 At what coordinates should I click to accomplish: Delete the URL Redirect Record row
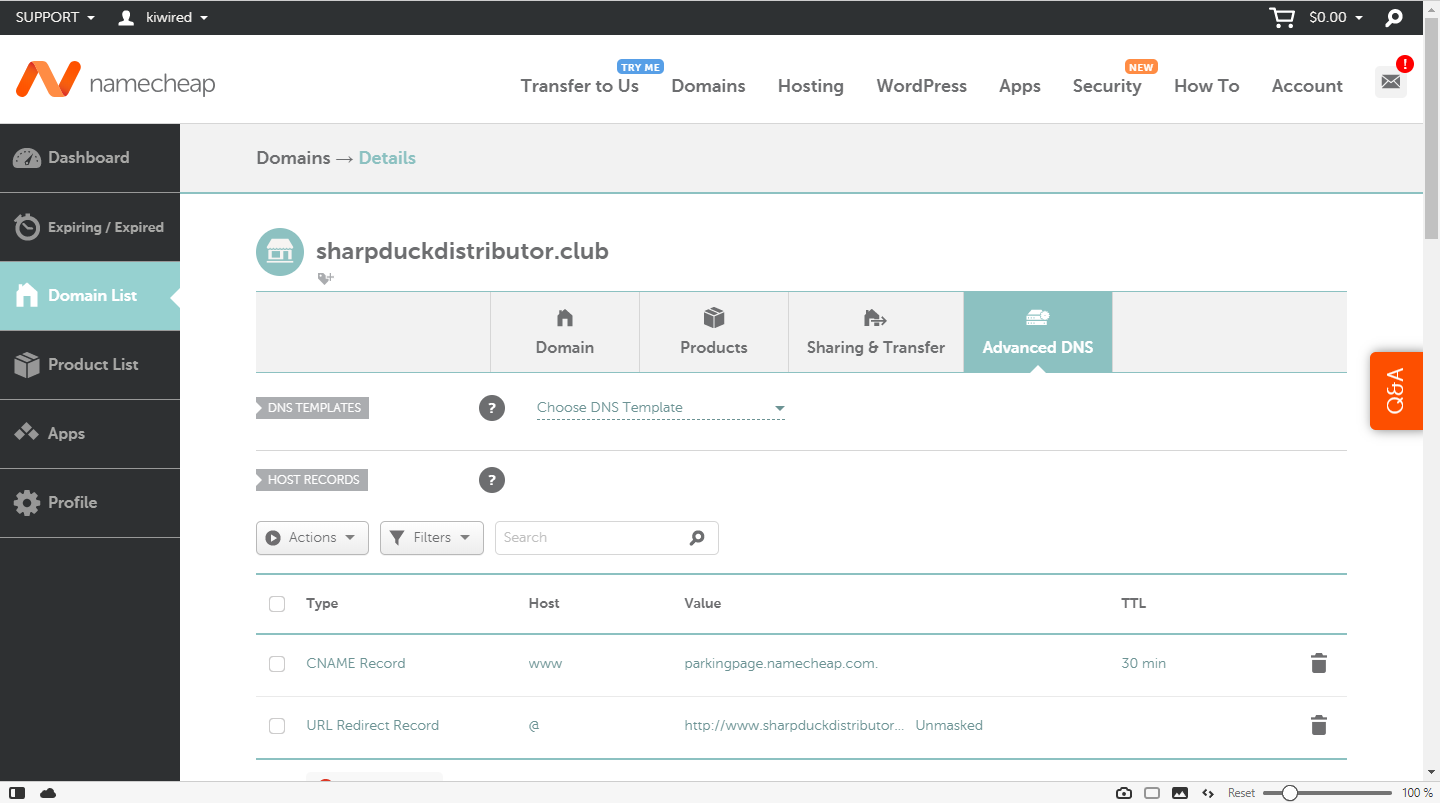(x=1319, y=725)
